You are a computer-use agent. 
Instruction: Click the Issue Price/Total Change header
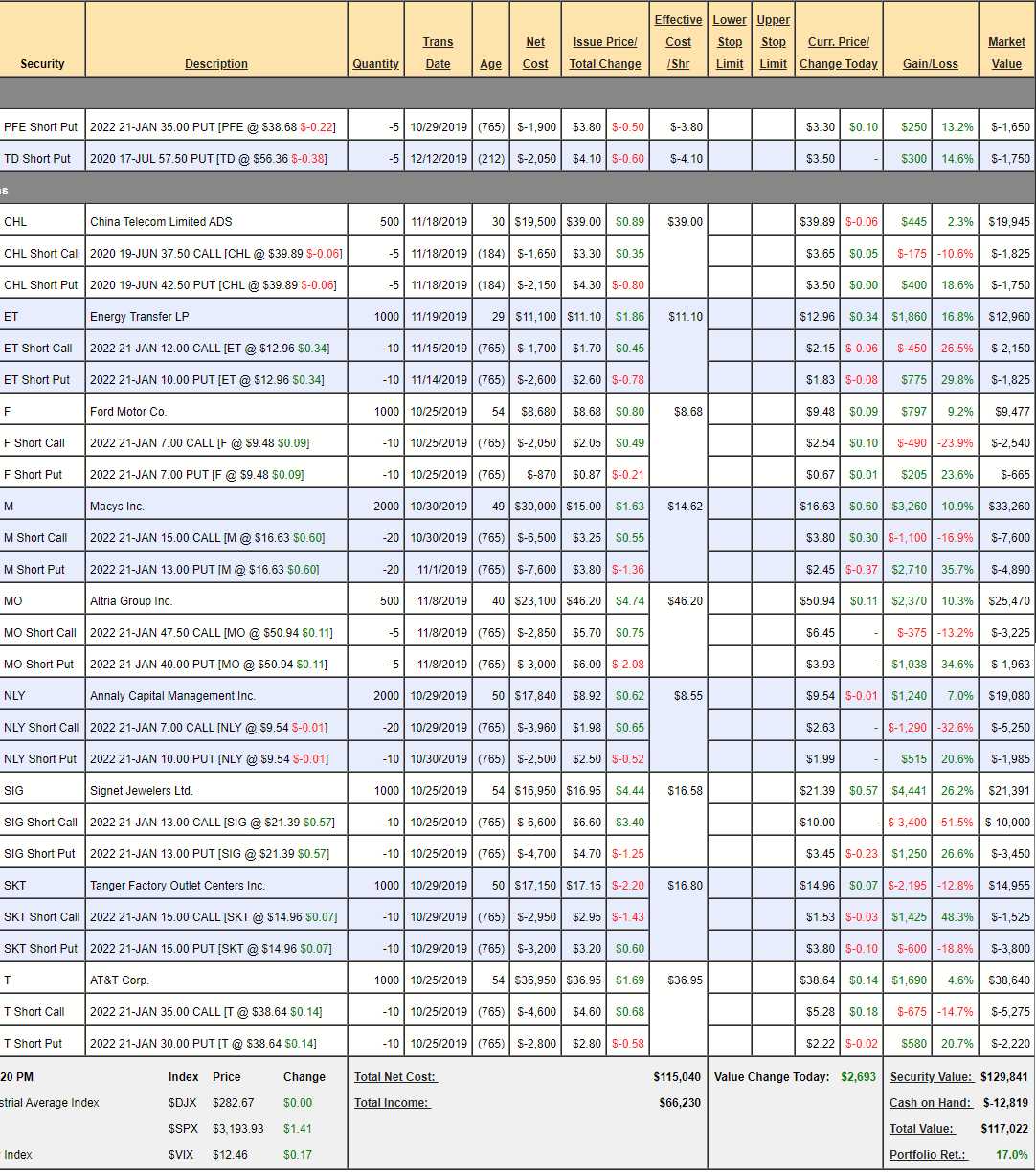(605, 54)
